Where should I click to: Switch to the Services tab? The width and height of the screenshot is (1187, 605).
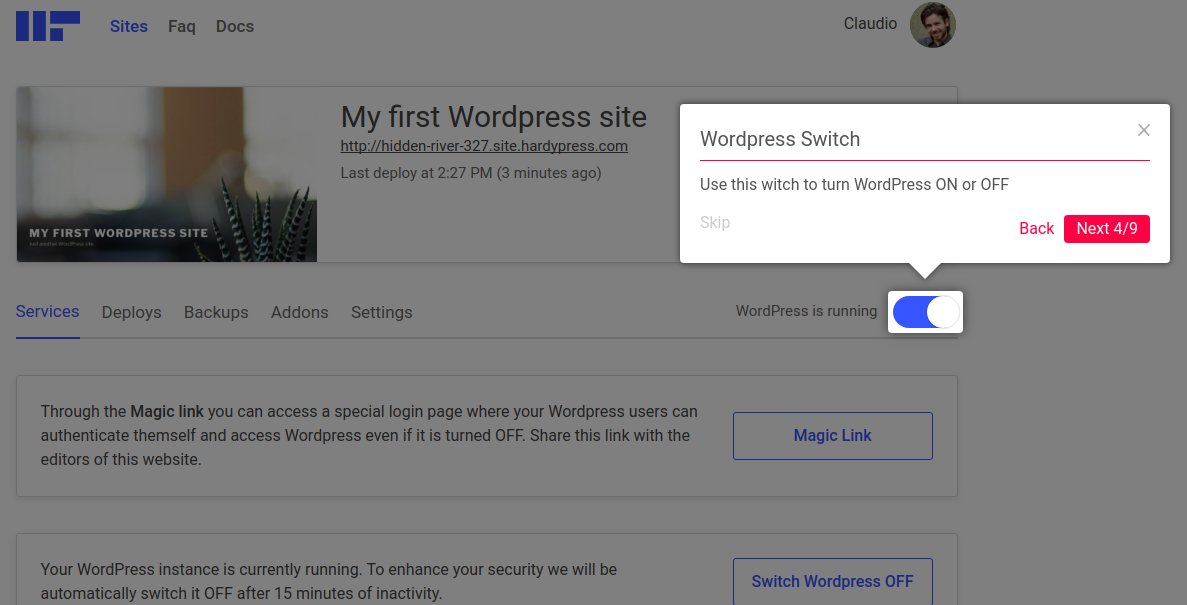[x=48, y=312]
